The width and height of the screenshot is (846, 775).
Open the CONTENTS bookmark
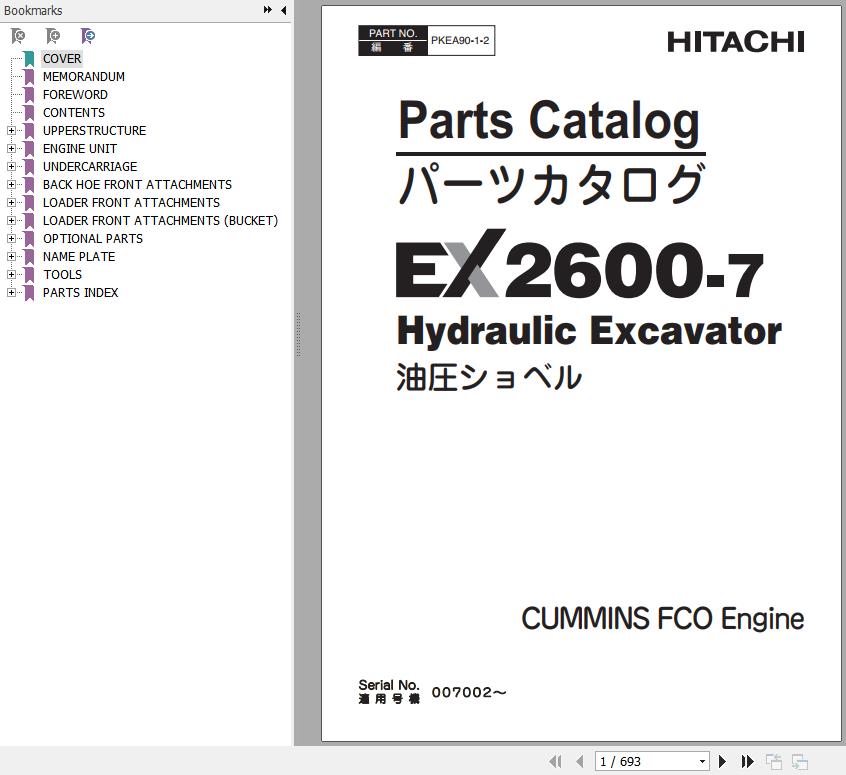pos(74,113)
